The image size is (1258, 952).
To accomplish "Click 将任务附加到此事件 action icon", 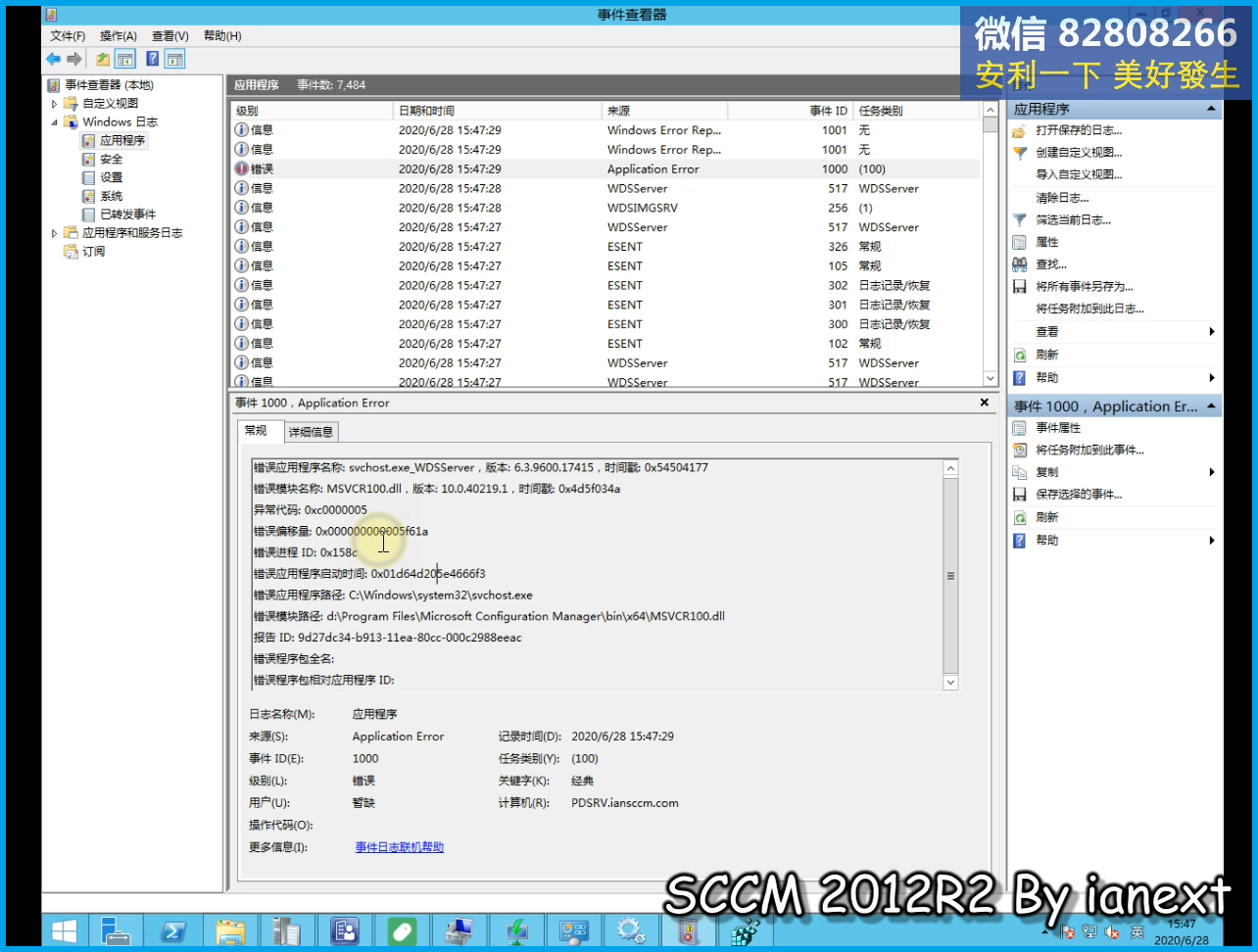I will (1020, 451).
